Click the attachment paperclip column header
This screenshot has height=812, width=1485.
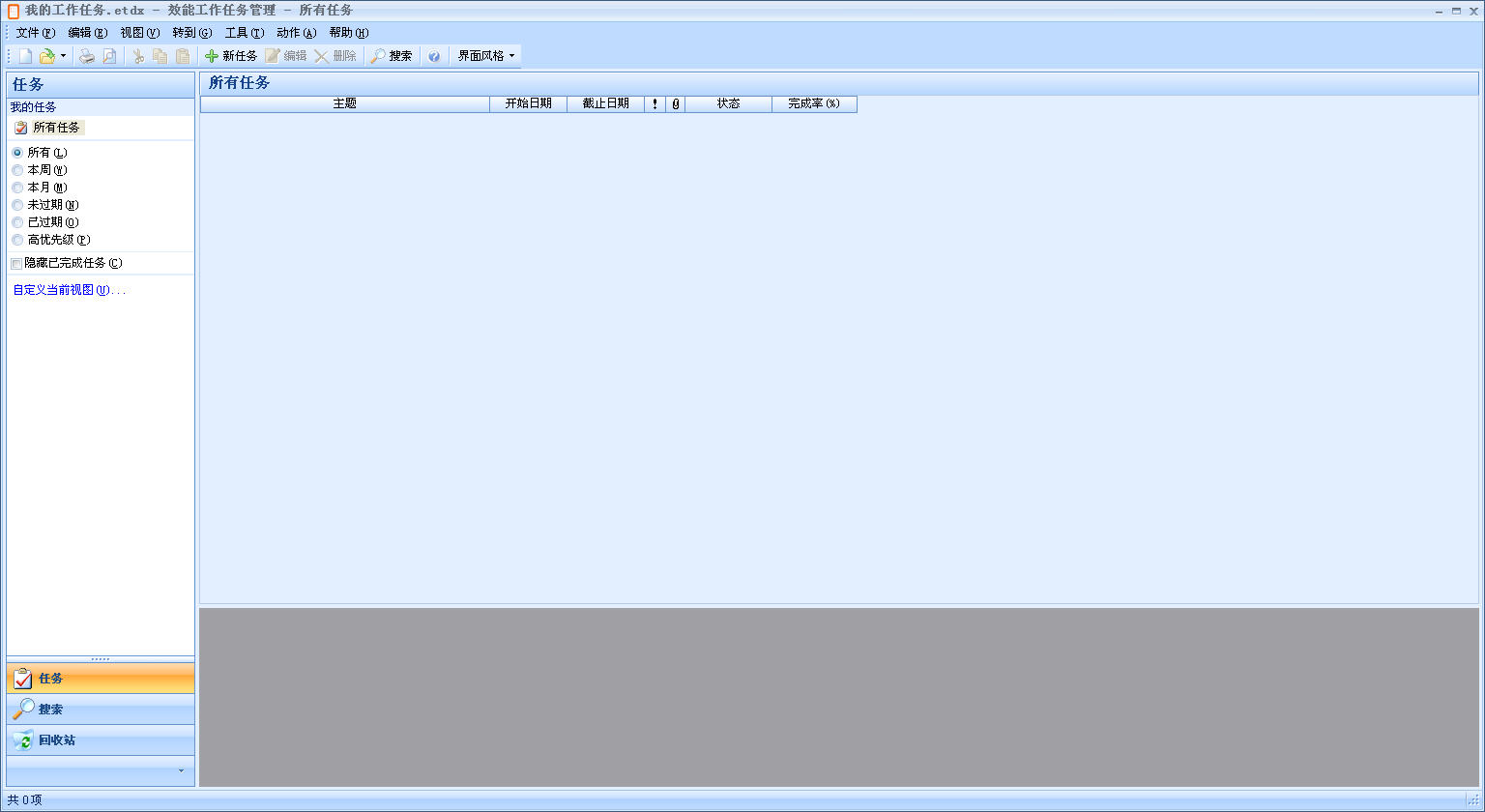click(676, 103)
